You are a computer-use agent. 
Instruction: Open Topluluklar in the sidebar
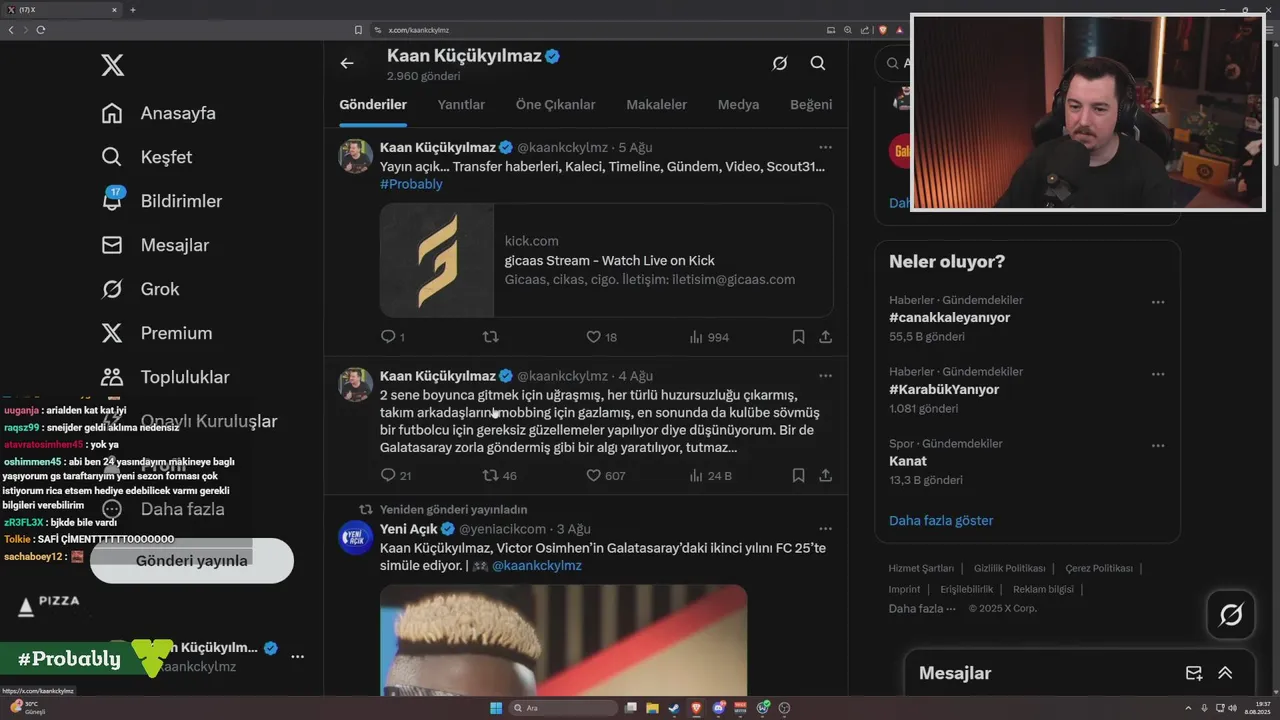click(x=165, y=377)
